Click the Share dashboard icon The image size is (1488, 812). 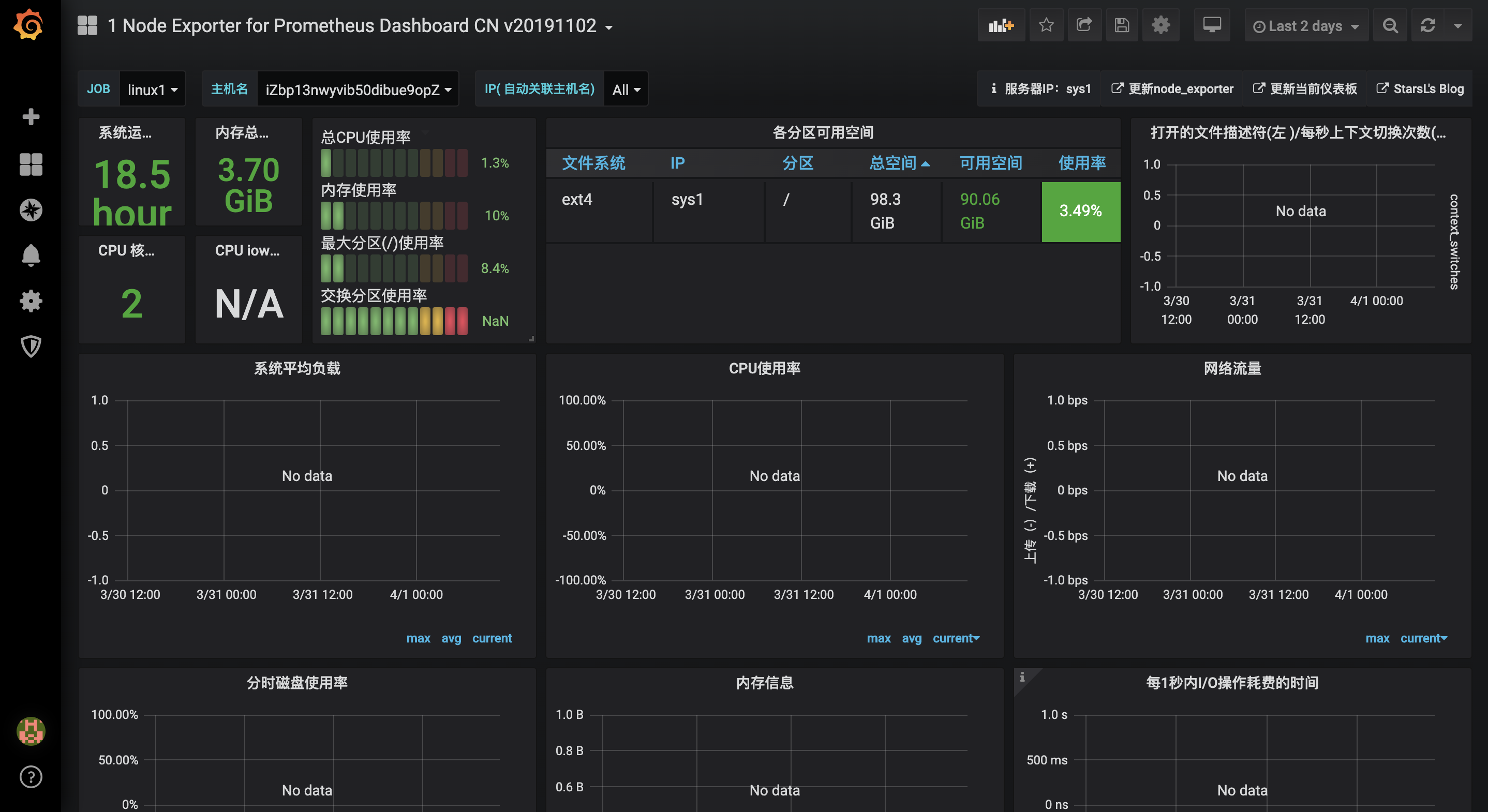point(1084,25)
